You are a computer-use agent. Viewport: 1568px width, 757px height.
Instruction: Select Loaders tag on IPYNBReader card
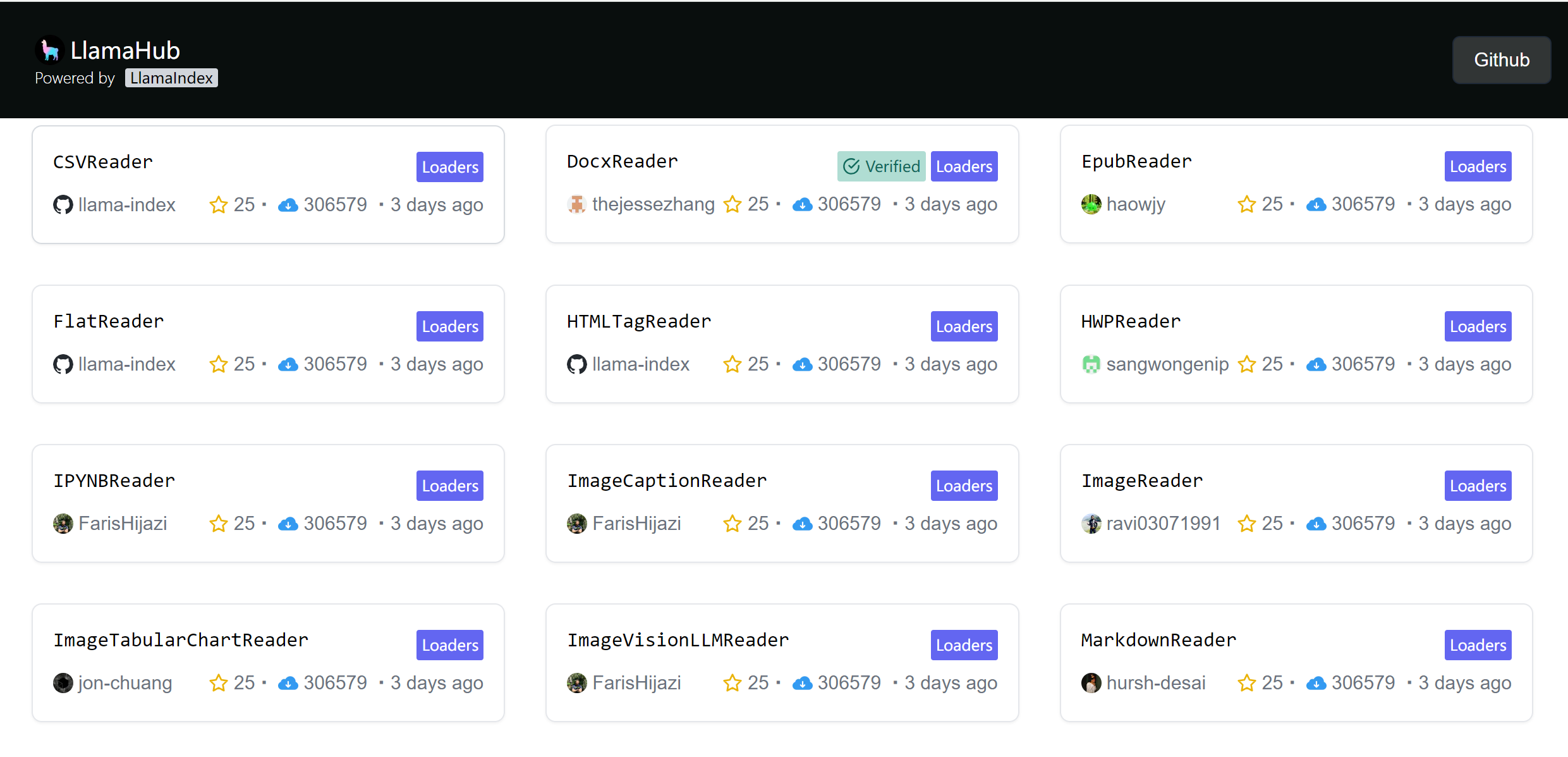[x=450, y=486]
